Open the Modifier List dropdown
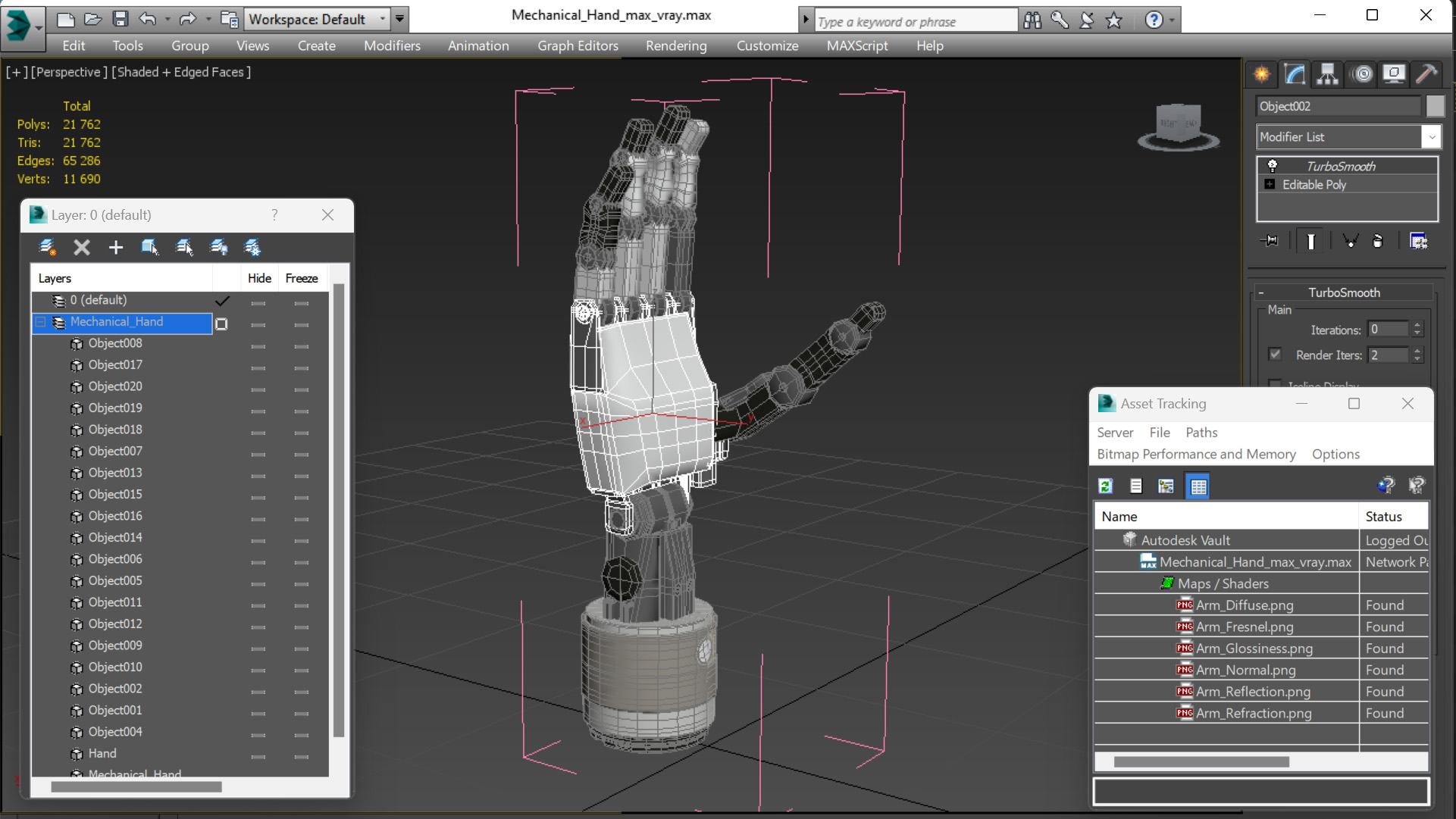 pyautogui.click(x=1431, y=137)
